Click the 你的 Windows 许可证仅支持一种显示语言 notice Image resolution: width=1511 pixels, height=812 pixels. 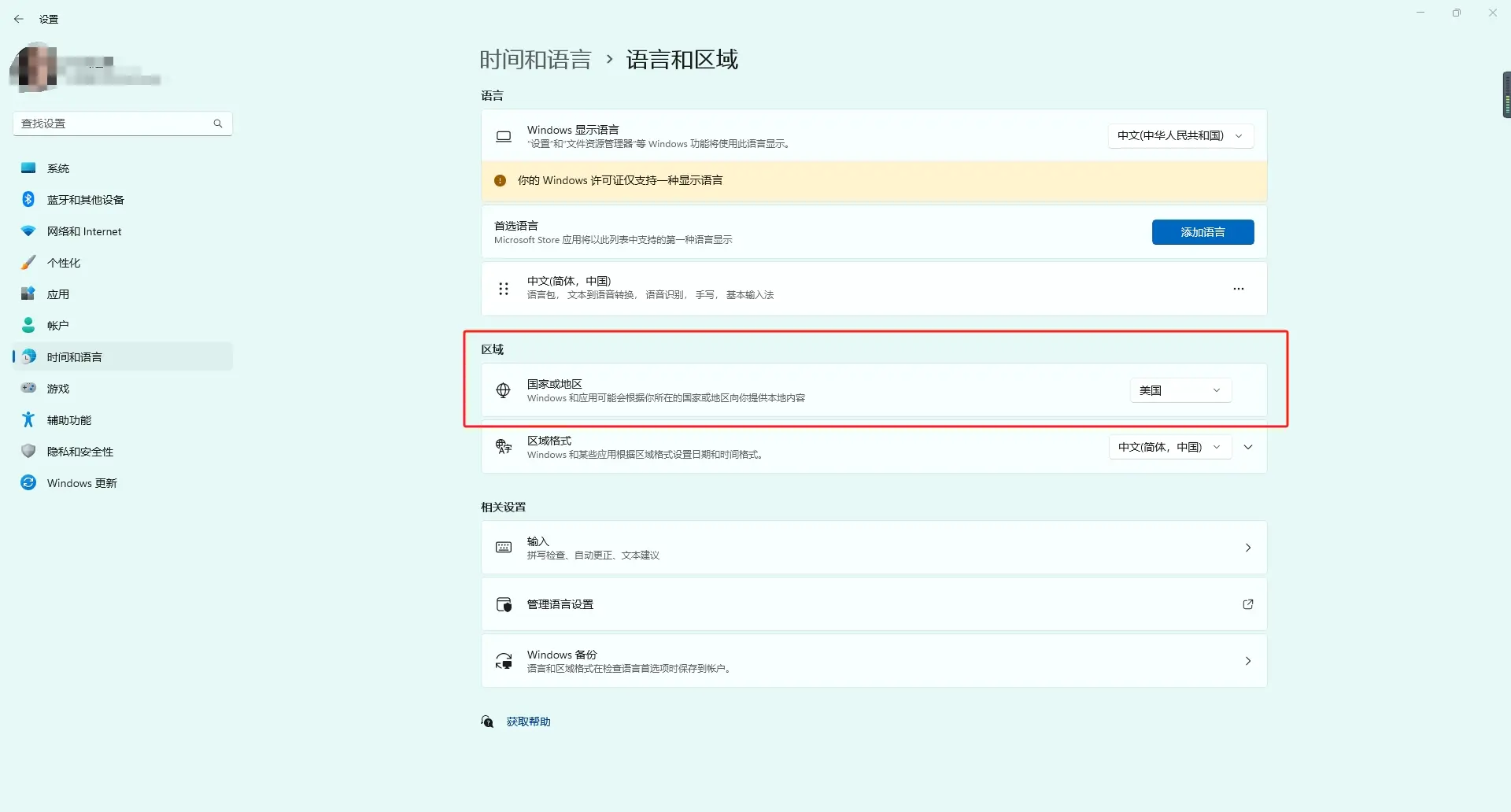click(x=874, y=181)
